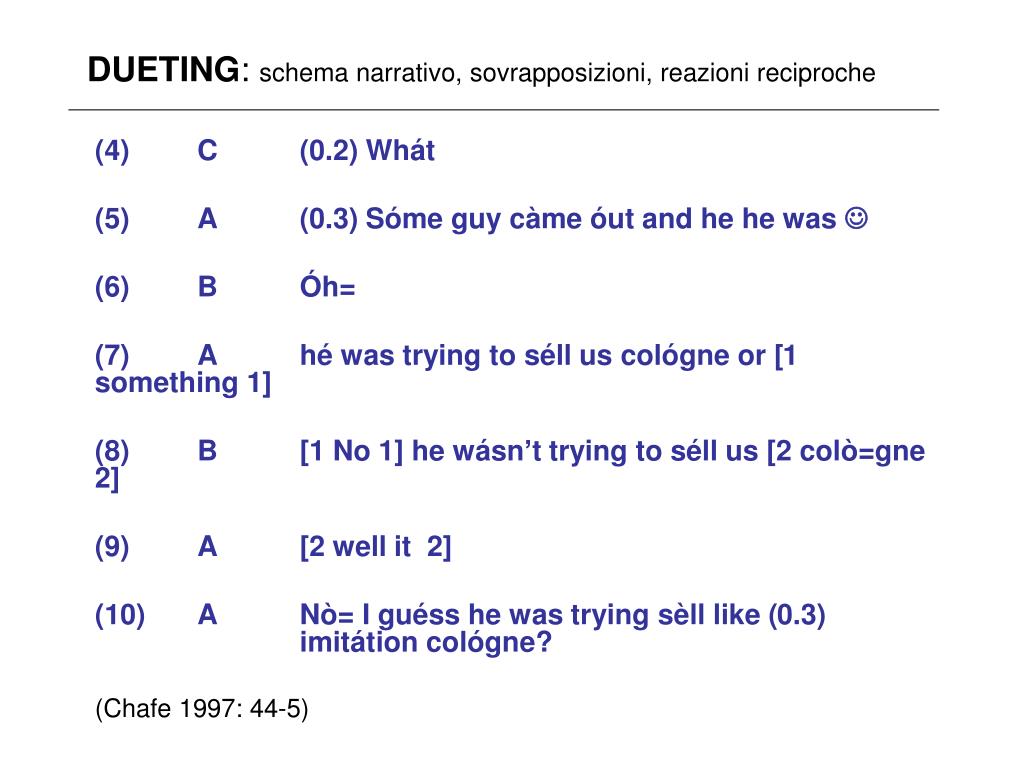Click line number (10)

[120, 615]
